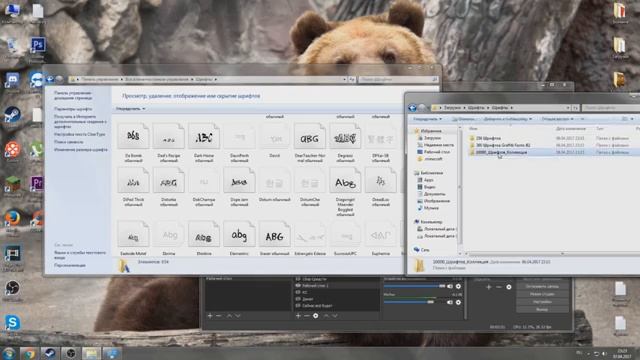
Task: Add a source with OBS sources plus icon
Action: 298,316
